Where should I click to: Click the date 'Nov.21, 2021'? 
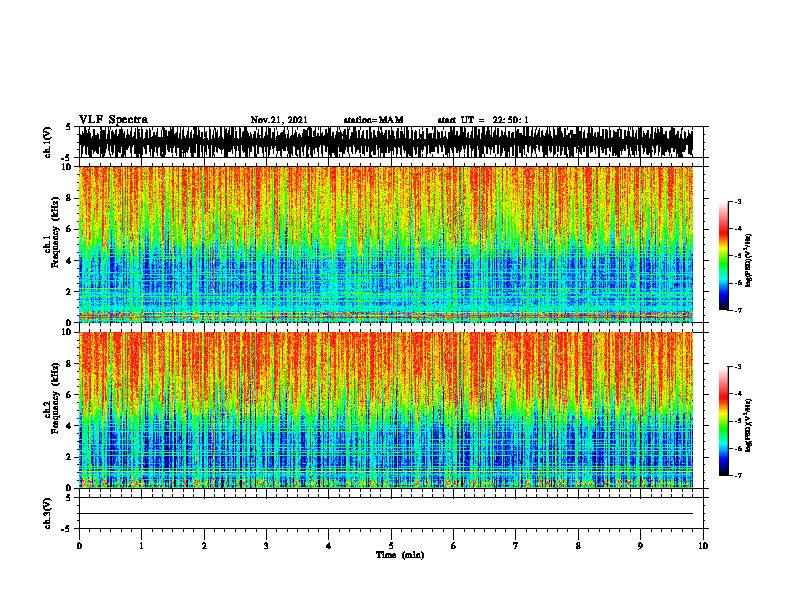pyautogui.click(x=279, y=120)
